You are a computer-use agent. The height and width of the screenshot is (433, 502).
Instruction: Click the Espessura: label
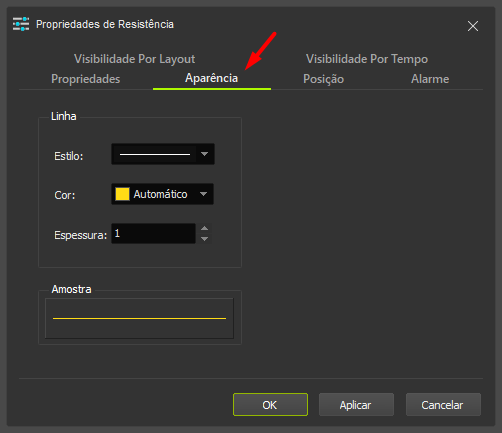tap(81, 235)
